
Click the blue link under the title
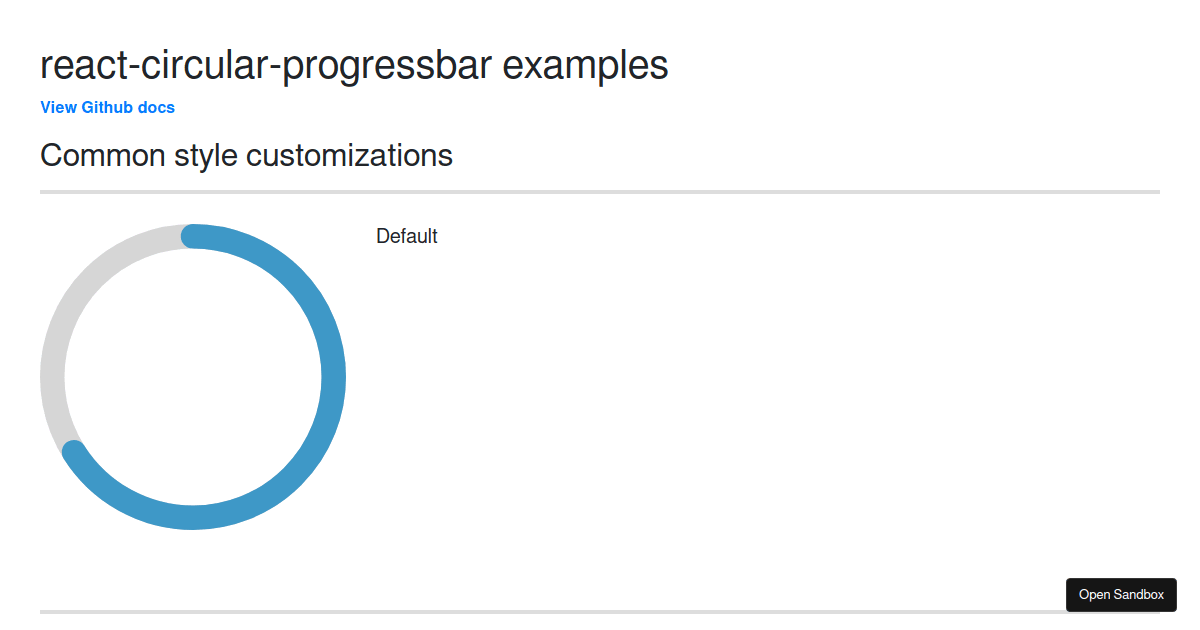[x=107, y=107]
